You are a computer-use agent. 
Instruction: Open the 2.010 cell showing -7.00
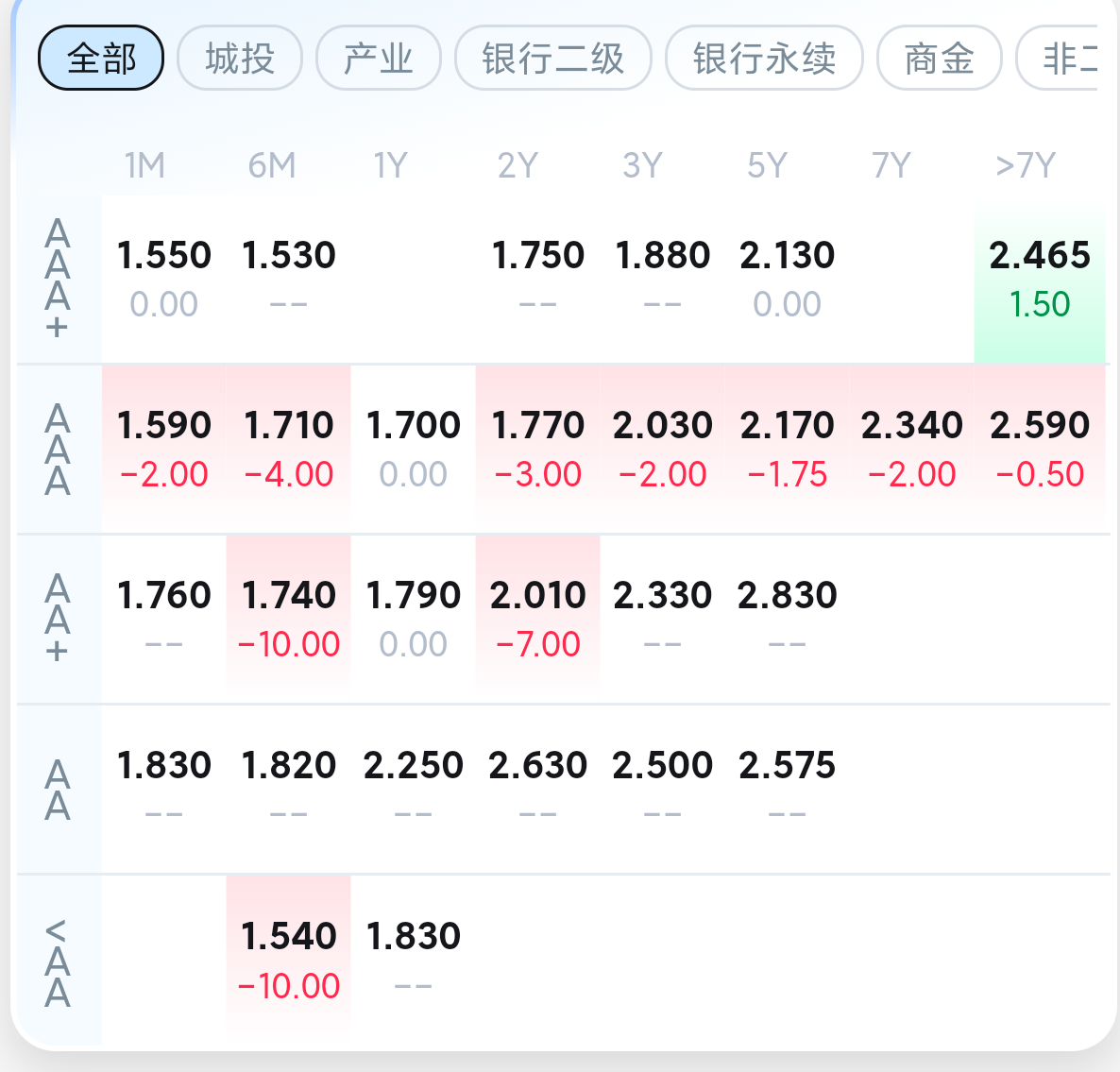pyautogui.click(x=538, y=619)
